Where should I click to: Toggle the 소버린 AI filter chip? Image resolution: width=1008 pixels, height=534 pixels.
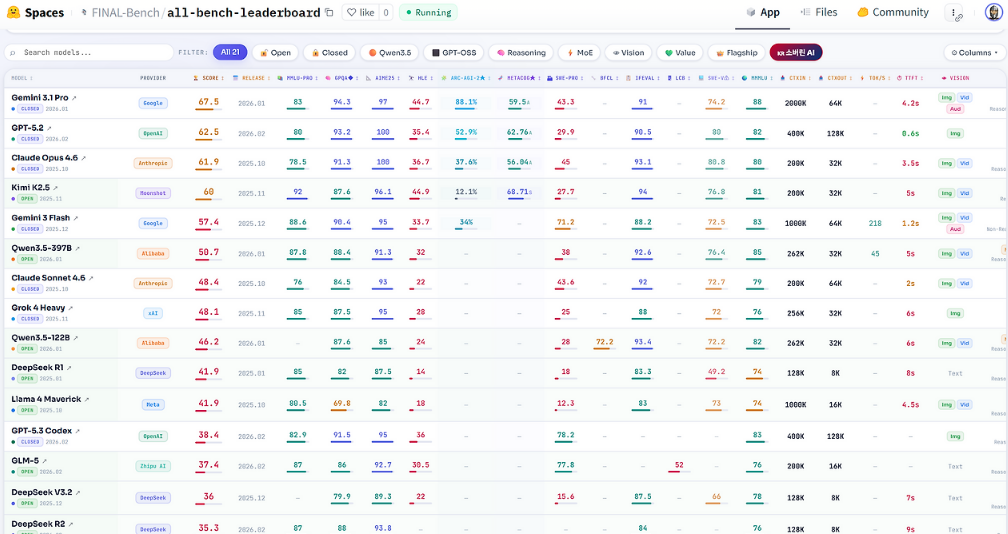click(x=796, y=53)
